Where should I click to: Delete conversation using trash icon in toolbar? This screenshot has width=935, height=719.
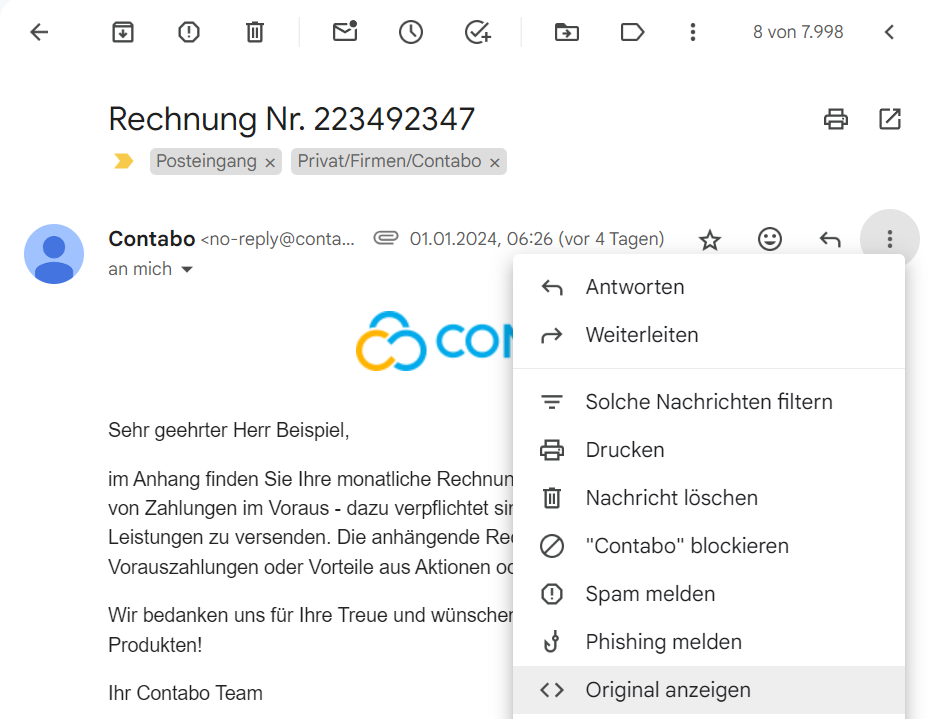pyautogui.click(x=255, y=32)
